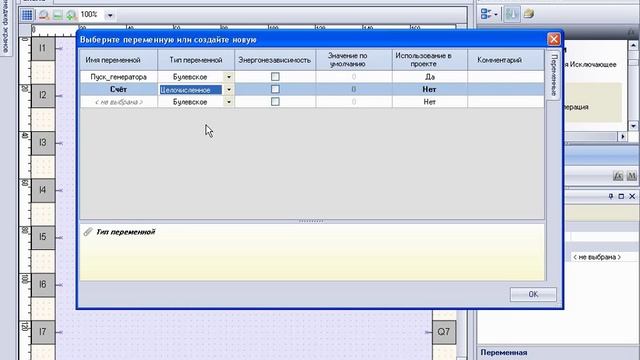Click '< не выбрана >' field in properties panel

pyautogui.click(x=604, y=257)
